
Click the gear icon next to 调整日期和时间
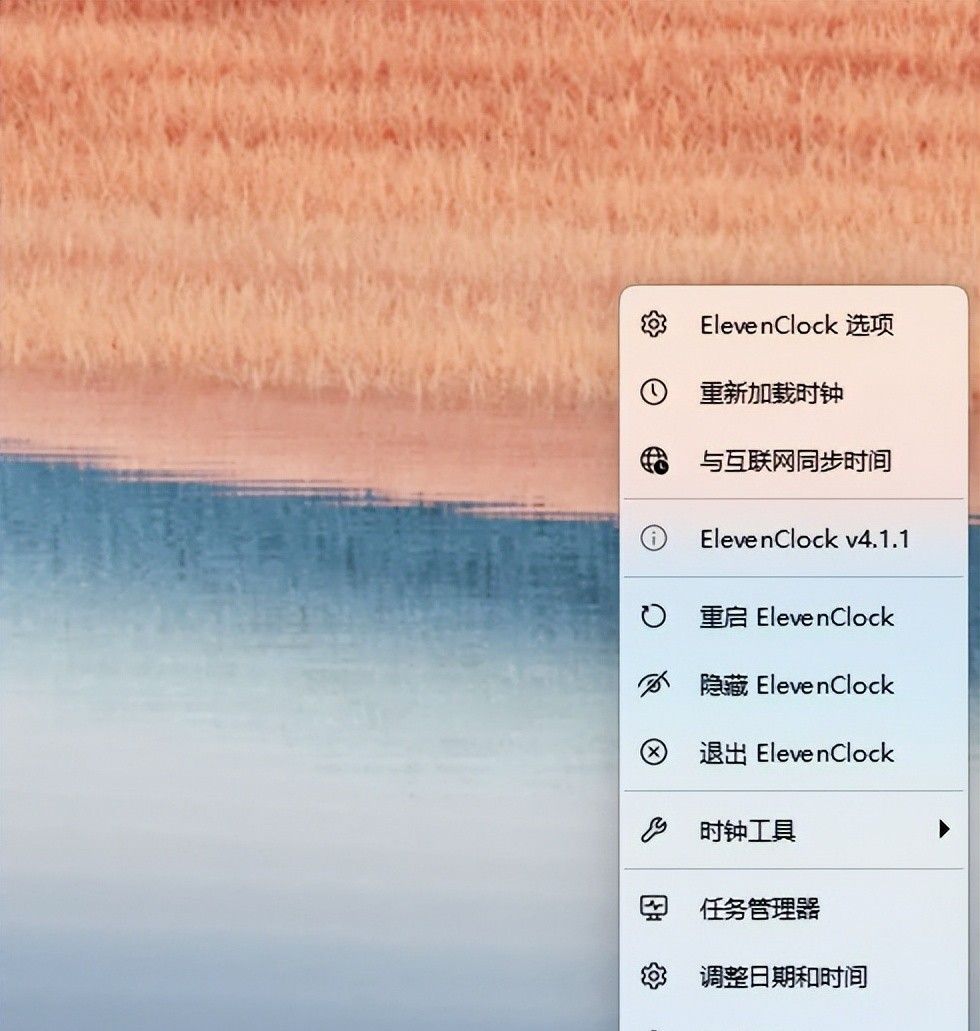[x=653, y=974]
